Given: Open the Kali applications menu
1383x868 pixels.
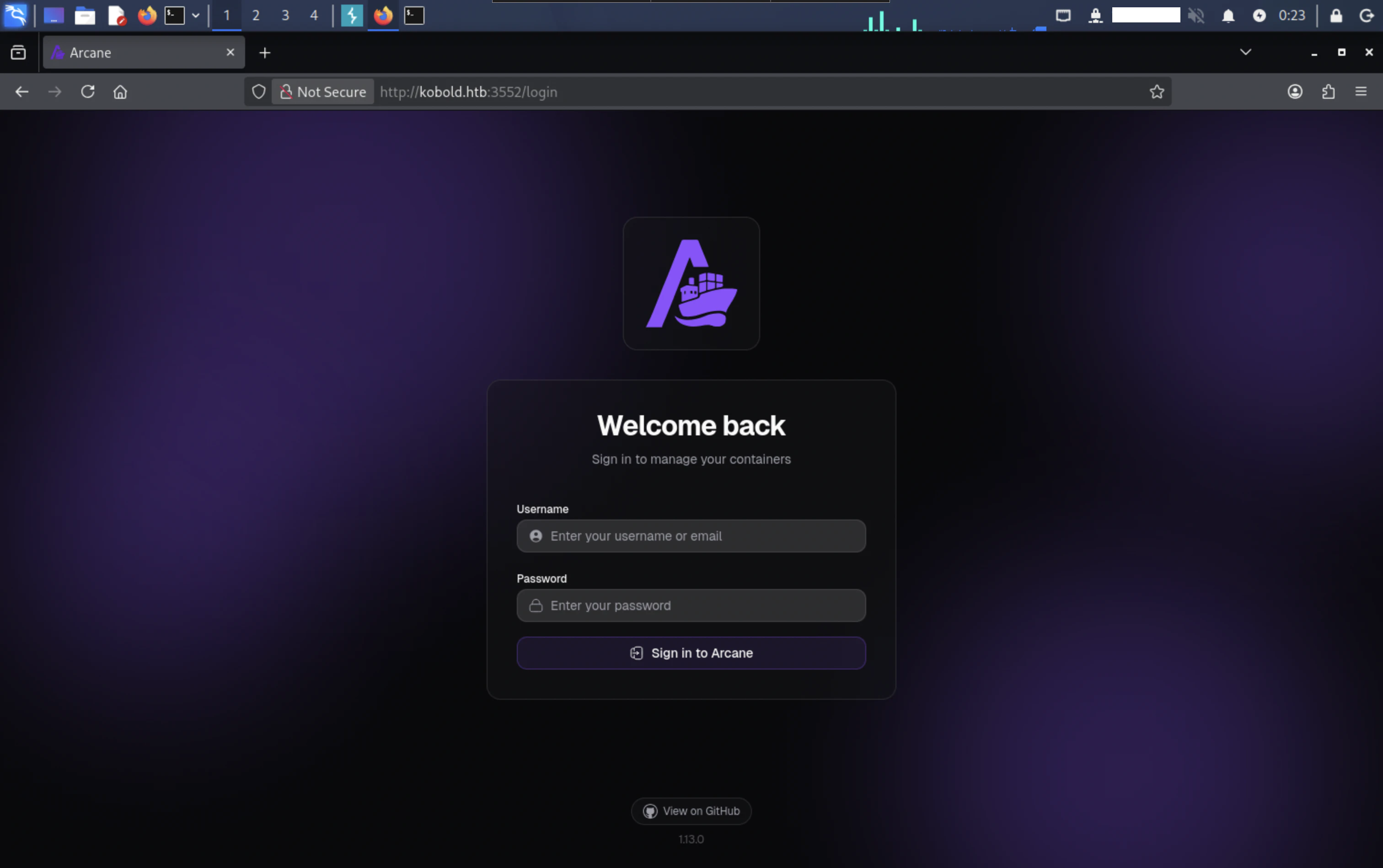Looking at the screenshot, I should pyautogui.click(x=16, y=16).
